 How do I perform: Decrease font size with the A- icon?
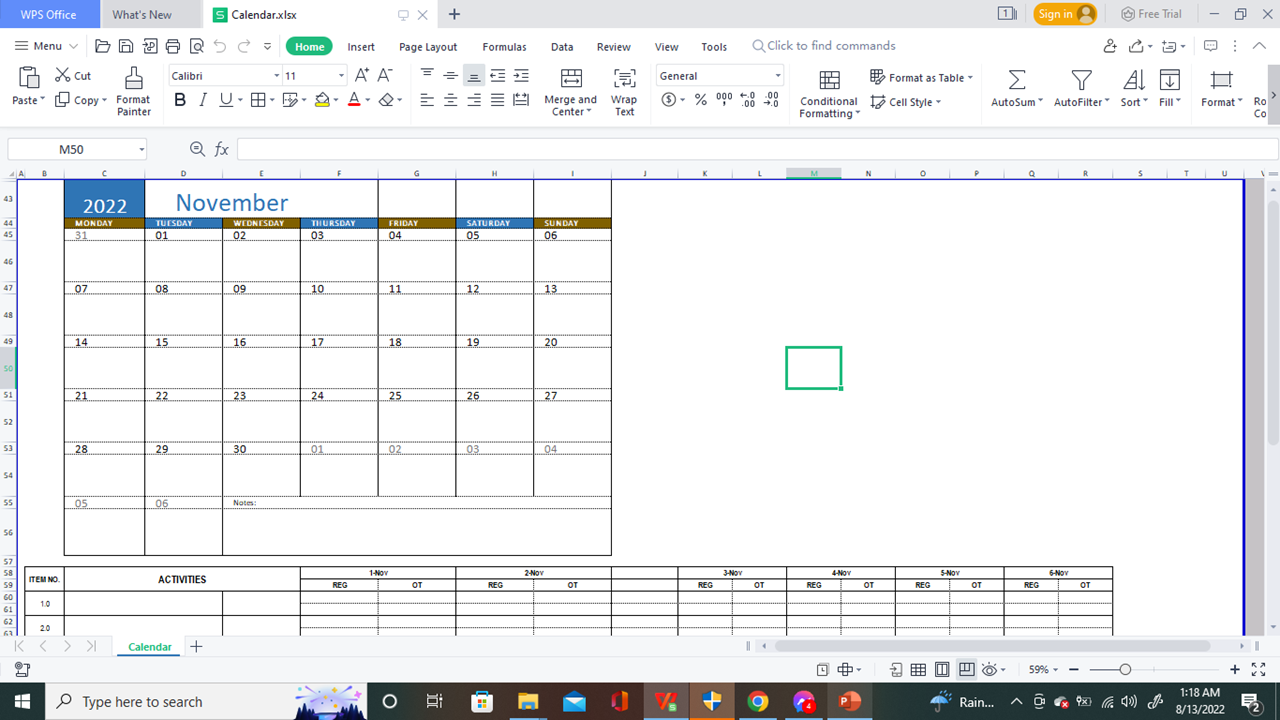(x=385, y=75)
